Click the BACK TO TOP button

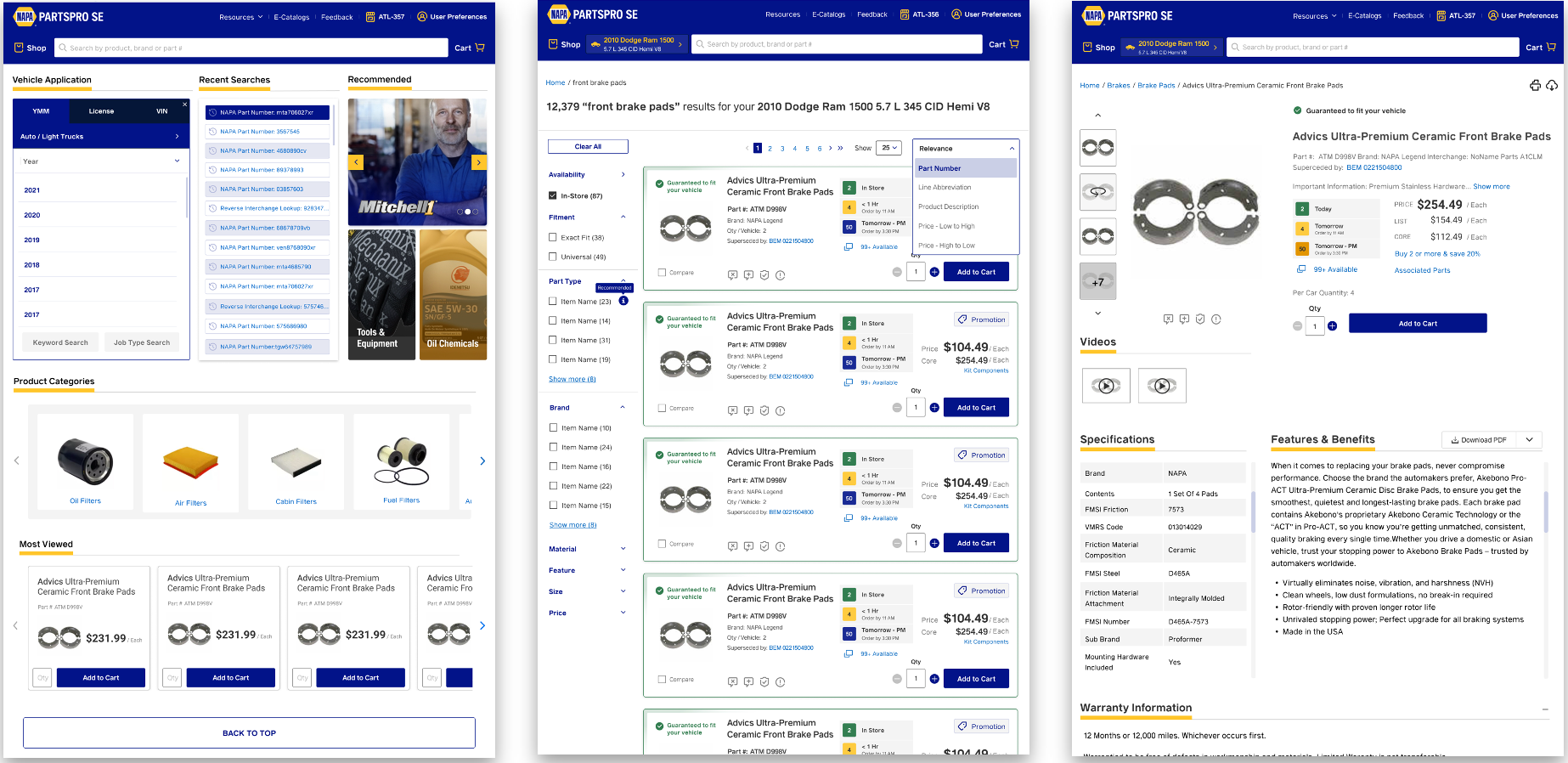(x=249, y=733)
